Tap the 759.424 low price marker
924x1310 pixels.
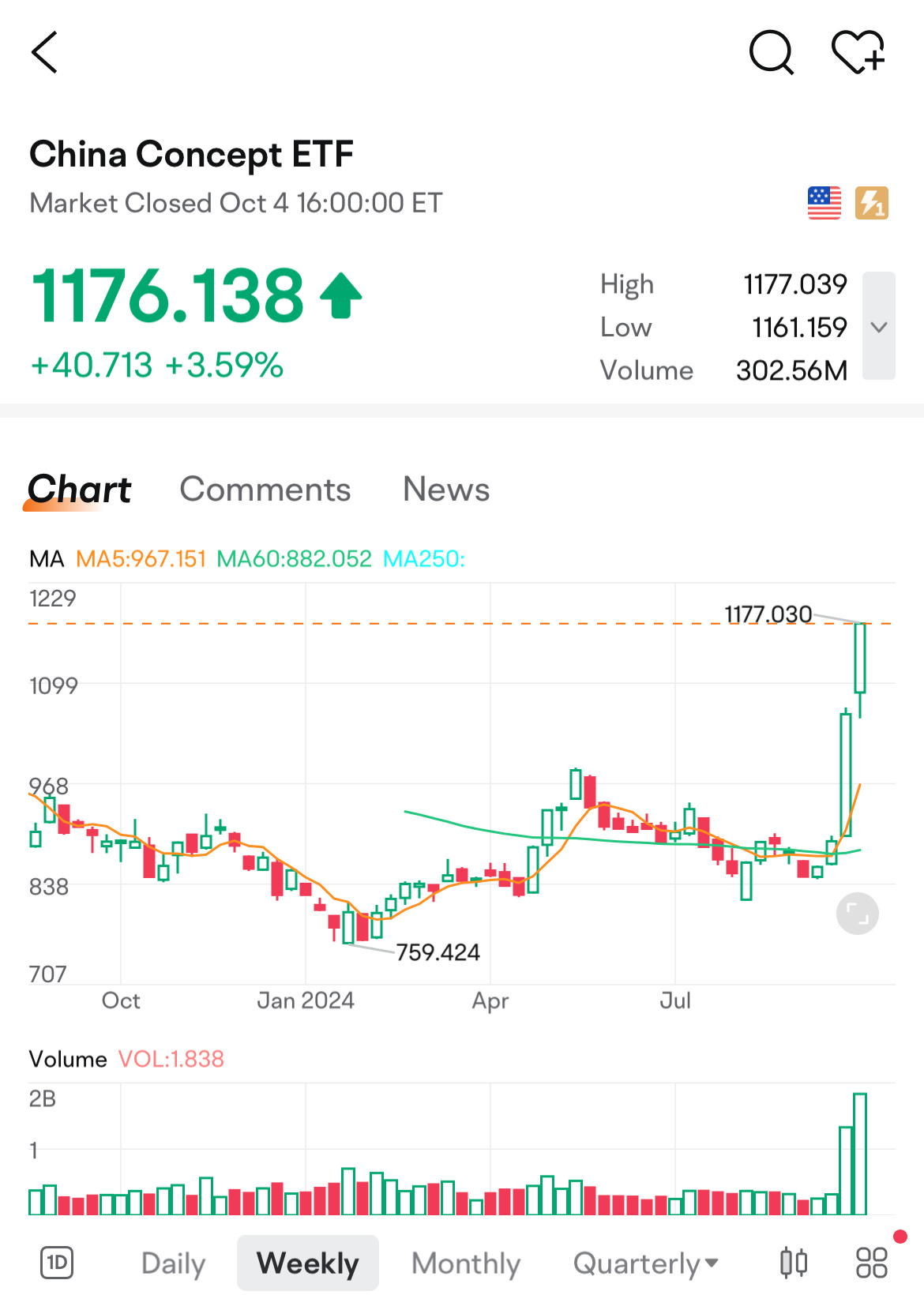438,952
